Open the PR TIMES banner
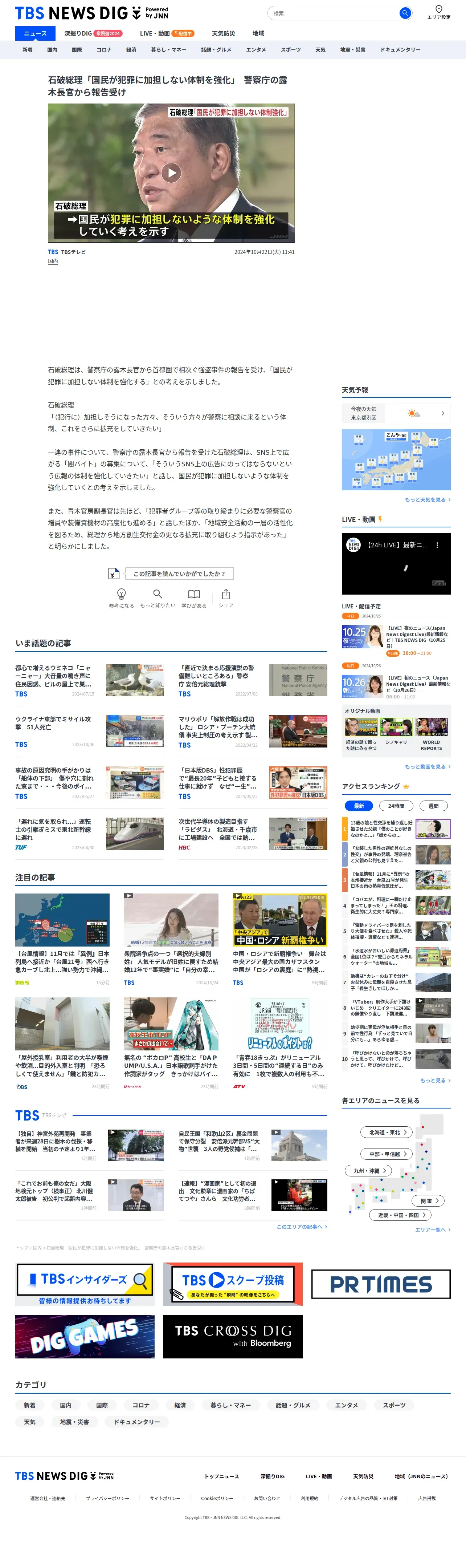Screen dimensions: 466x1568 pyautogui.click(x=381, y=1284)
